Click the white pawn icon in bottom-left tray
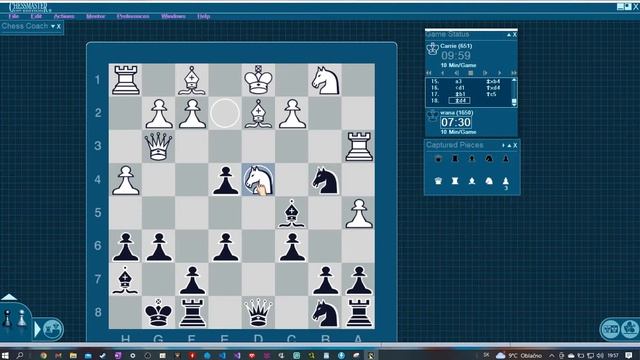The image size is (640, 360). coord(22,319)
